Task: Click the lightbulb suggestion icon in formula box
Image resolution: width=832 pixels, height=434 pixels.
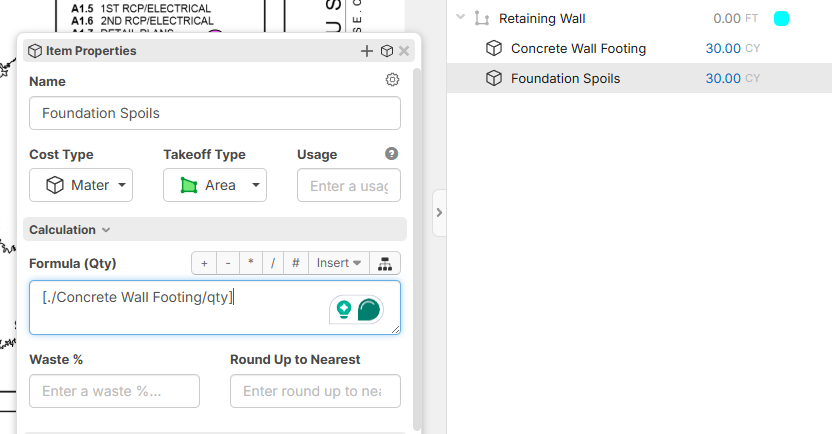Action: (344, 309)
